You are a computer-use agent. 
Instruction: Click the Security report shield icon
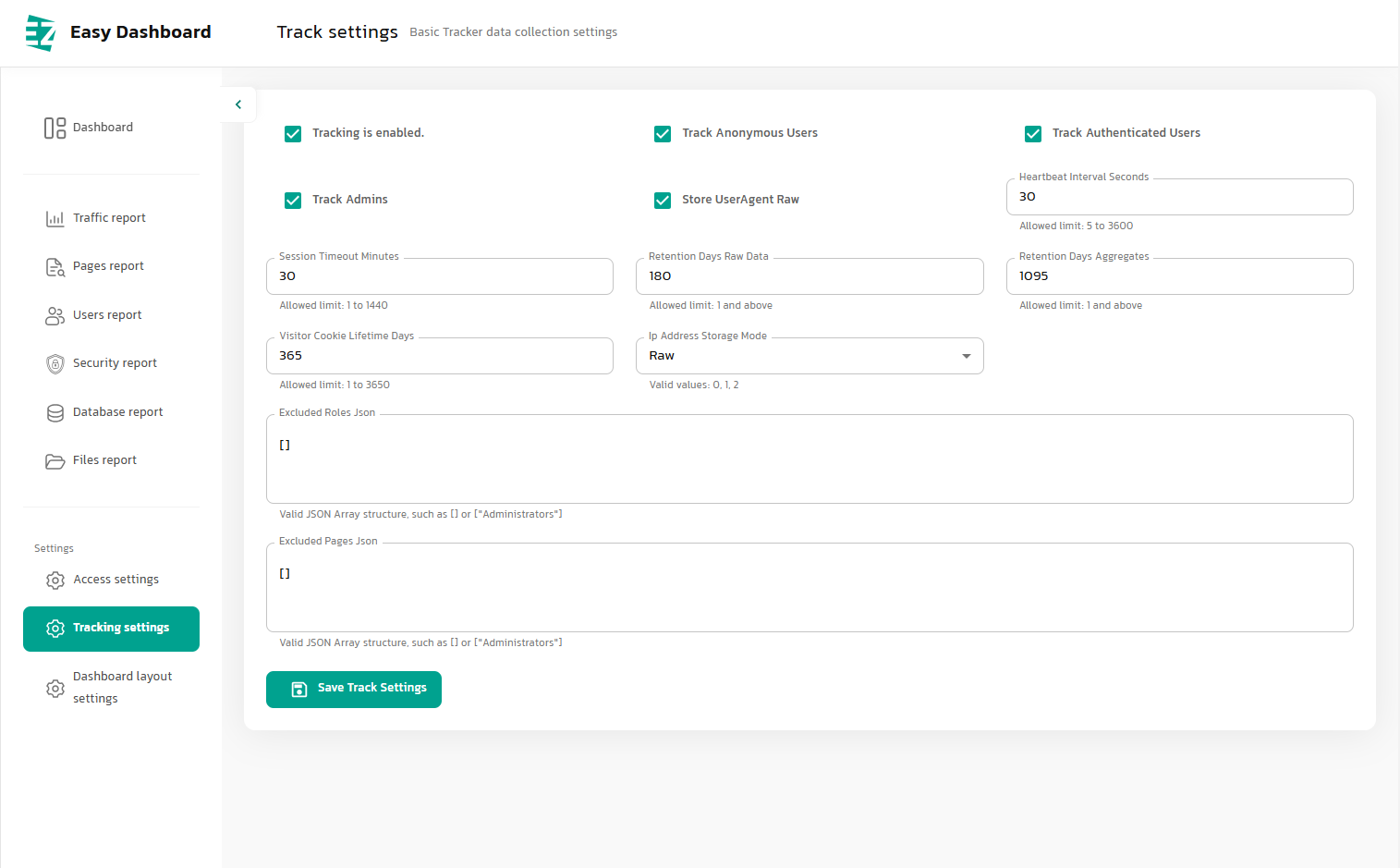tap(55, 363)
